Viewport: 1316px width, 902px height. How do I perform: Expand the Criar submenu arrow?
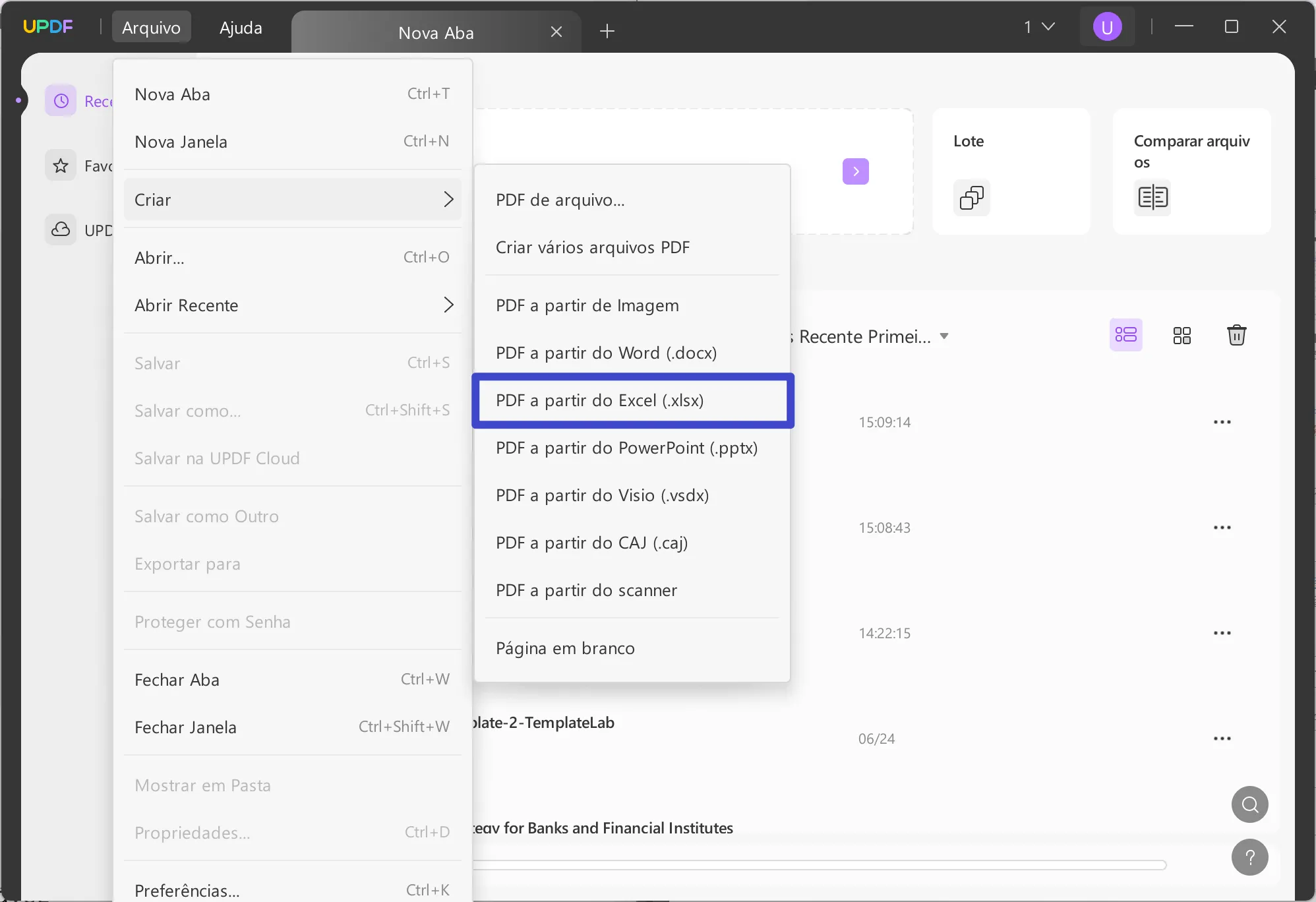click(x=448, y=199)
